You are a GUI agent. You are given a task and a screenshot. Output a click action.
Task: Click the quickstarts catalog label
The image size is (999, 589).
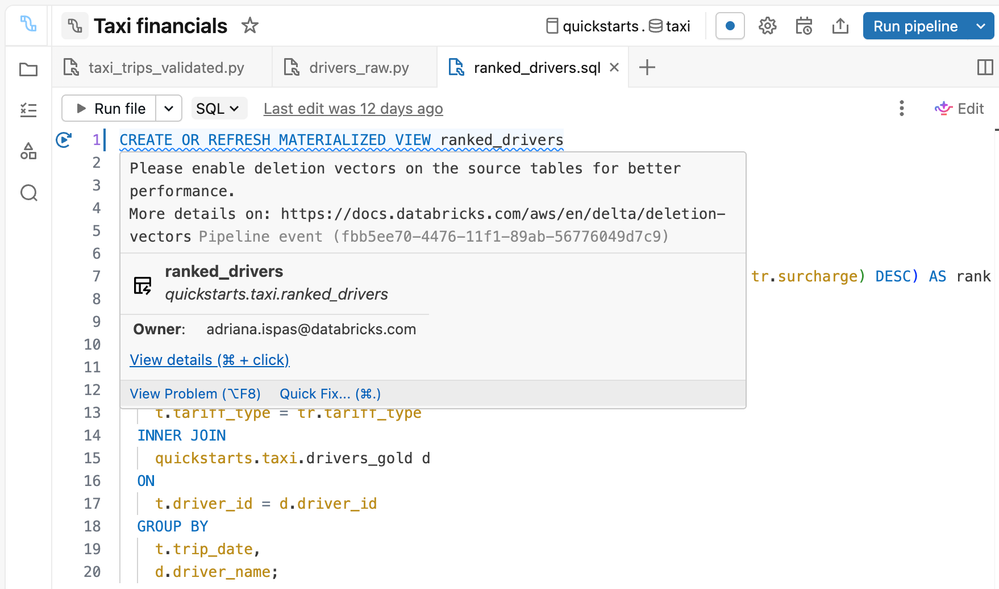[593, 26]
